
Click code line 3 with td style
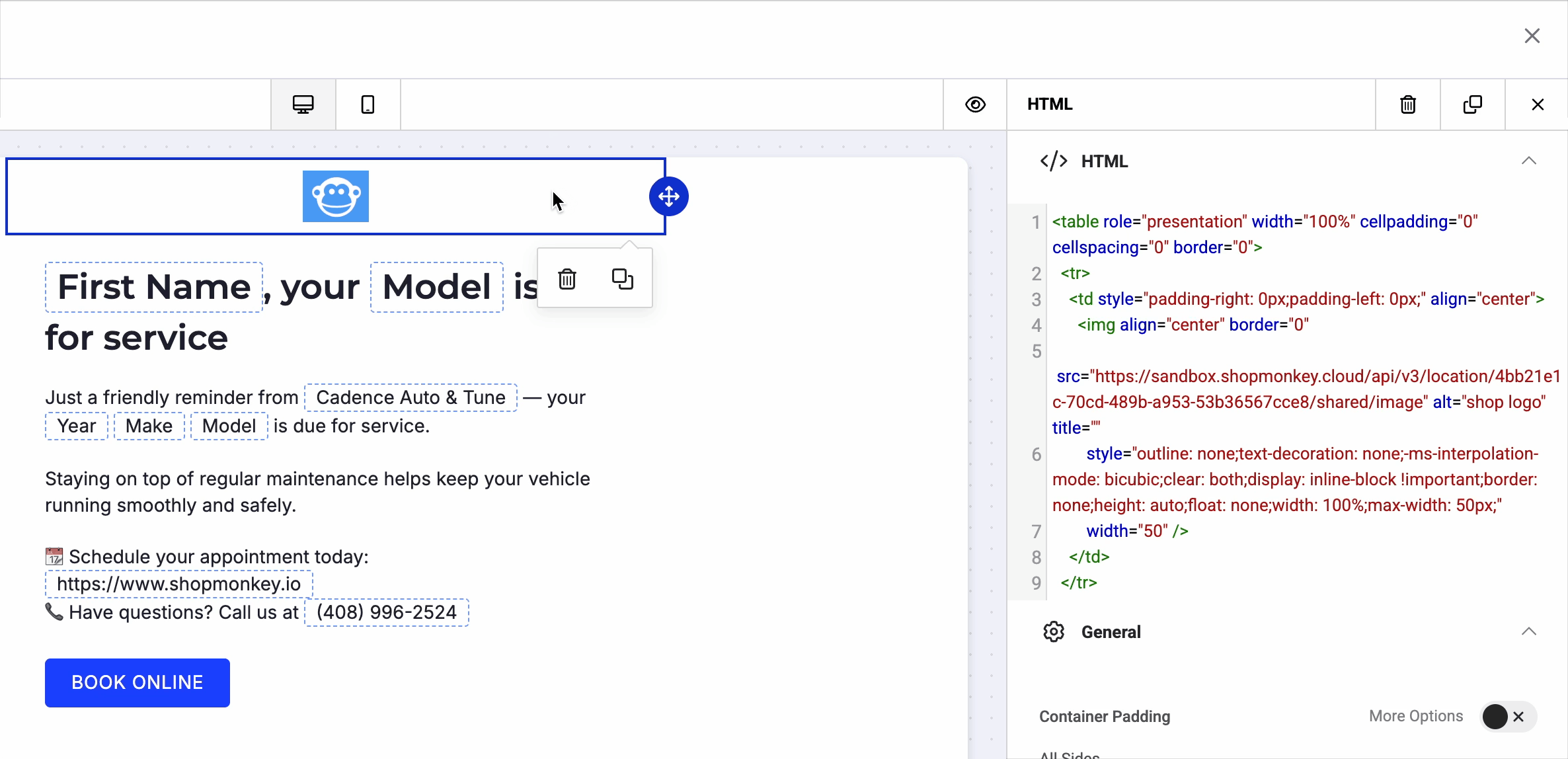click(x=1307, y=299)
